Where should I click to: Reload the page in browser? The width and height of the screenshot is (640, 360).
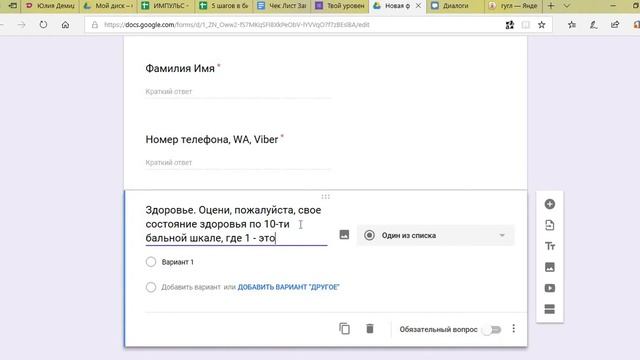click(x=43, y=24)
